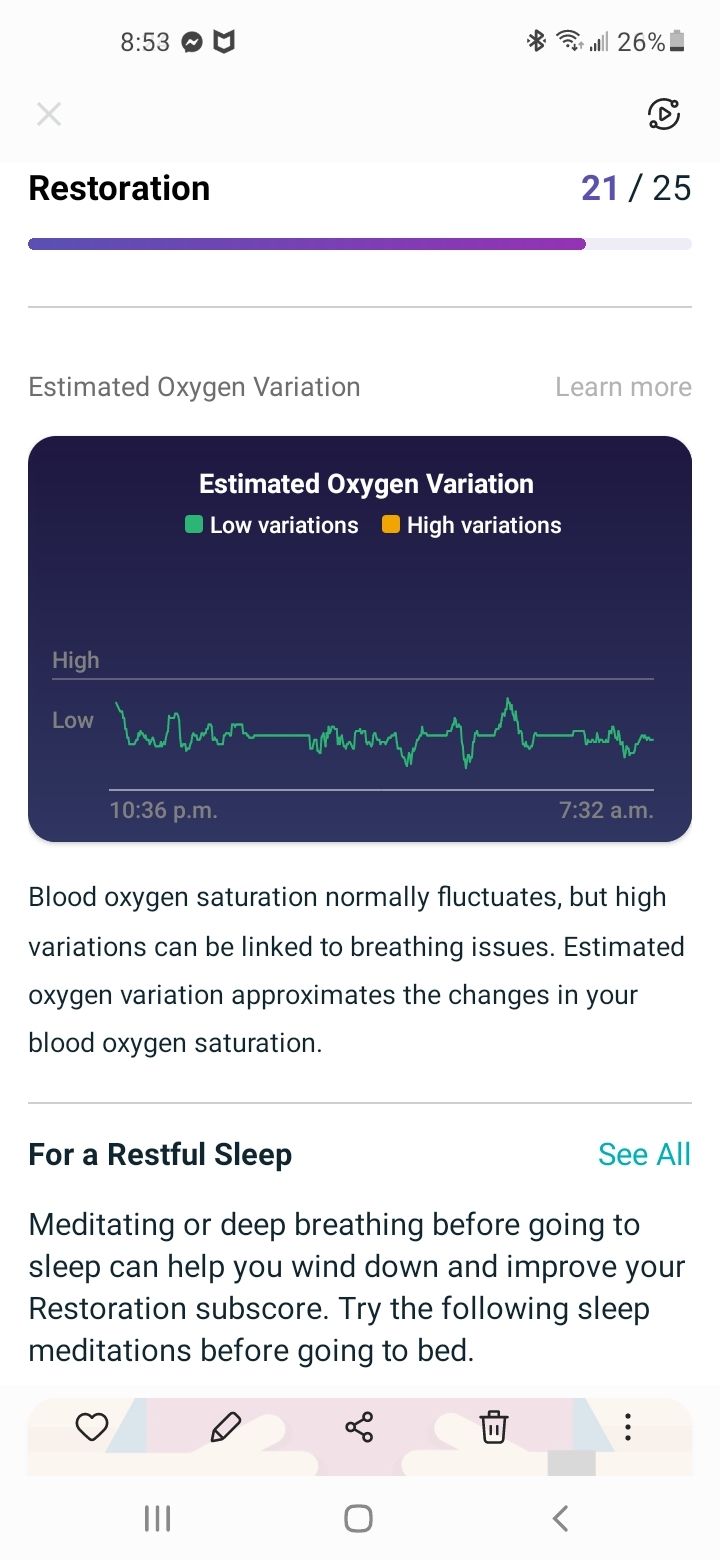Image resolution: width=720 pixels, height=1560 pixels.
Task: Tap the battery indicator in the status bar
Action: coord(676,41)
